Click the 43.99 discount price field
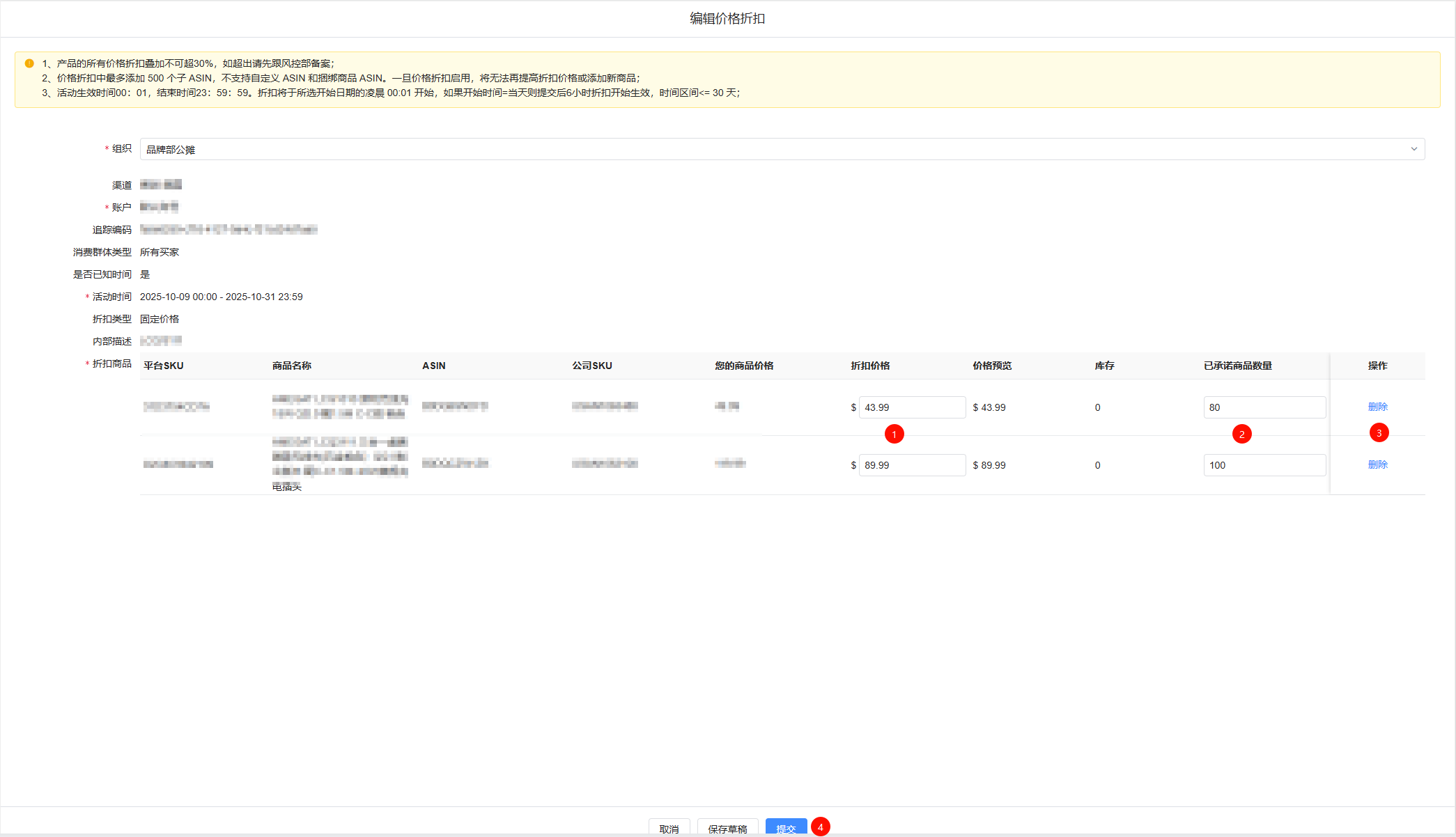The image size is (1456, 837). 911,407
